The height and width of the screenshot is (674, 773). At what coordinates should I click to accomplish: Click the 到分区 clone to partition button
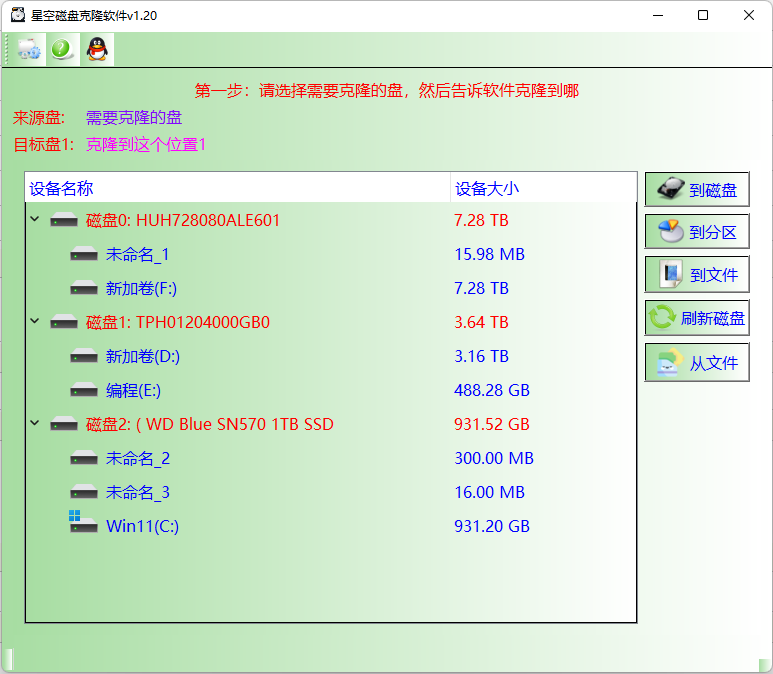point(697,233)
